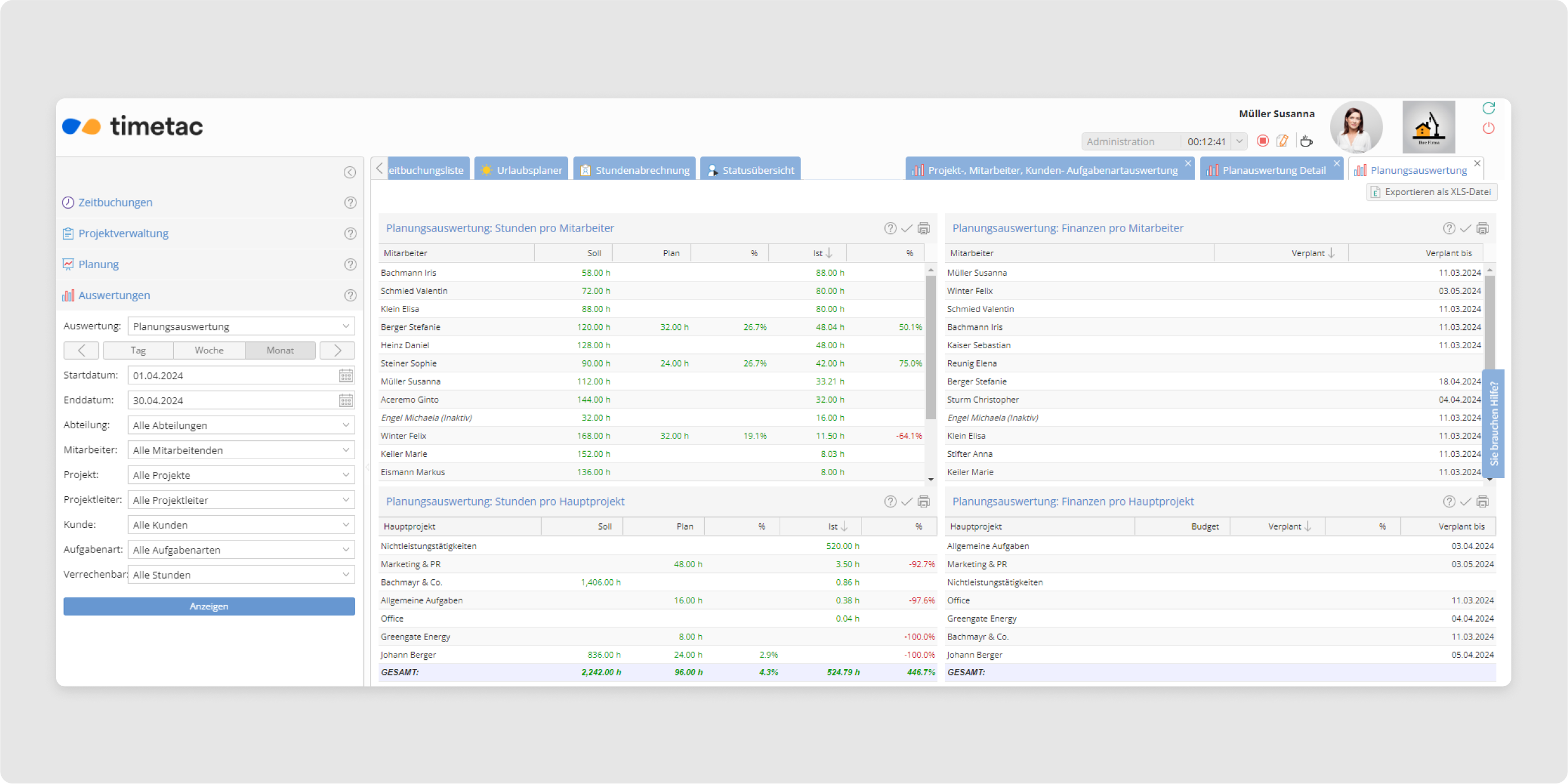Click the Anzeigen button
The height and width of the screenshot is (784, 1568).
209,606
